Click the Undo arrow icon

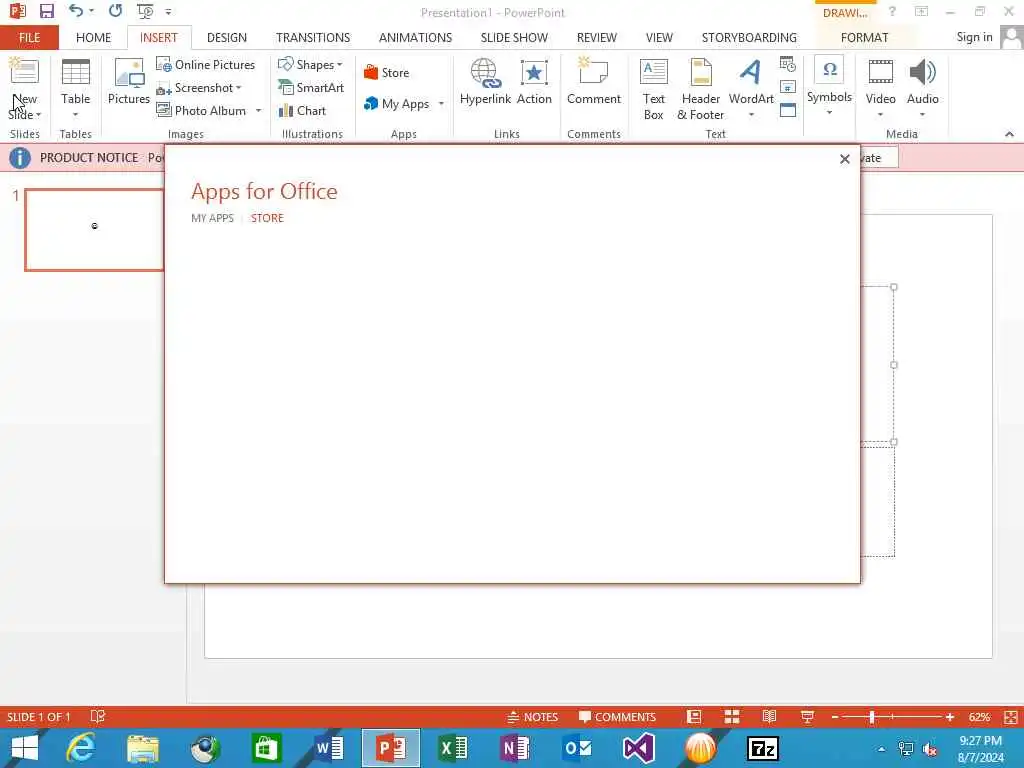point(76,11)
